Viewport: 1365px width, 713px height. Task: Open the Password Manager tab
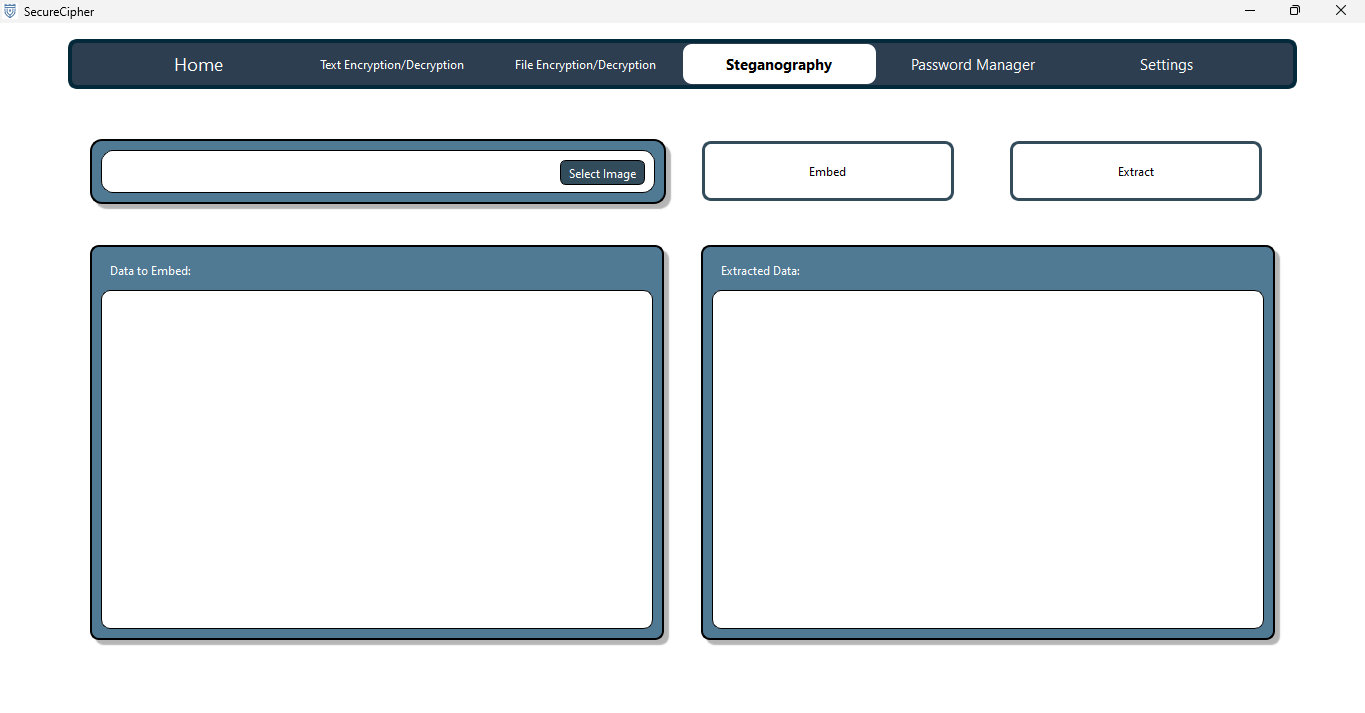tap(972, 65)
